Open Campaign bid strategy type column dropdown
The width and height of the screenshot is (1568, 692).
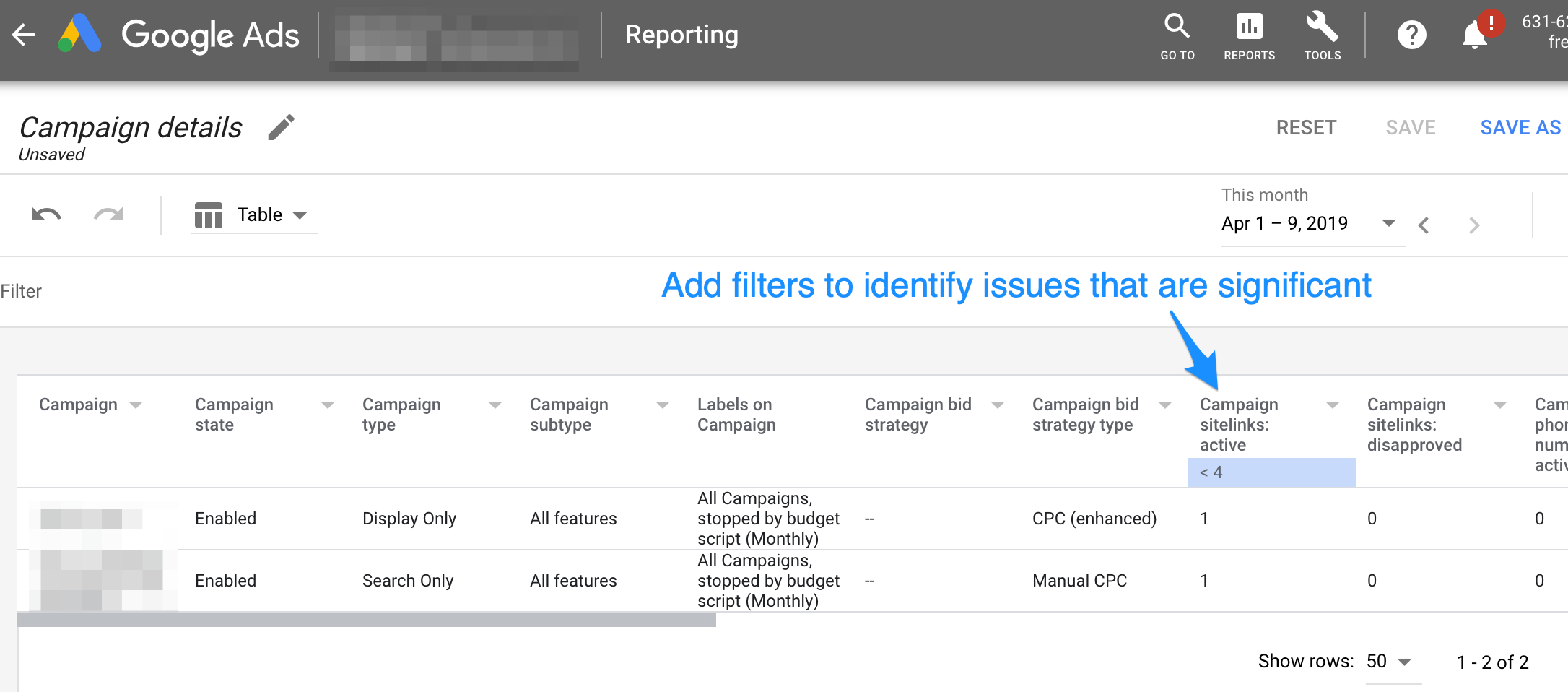tap(1165, 405)
